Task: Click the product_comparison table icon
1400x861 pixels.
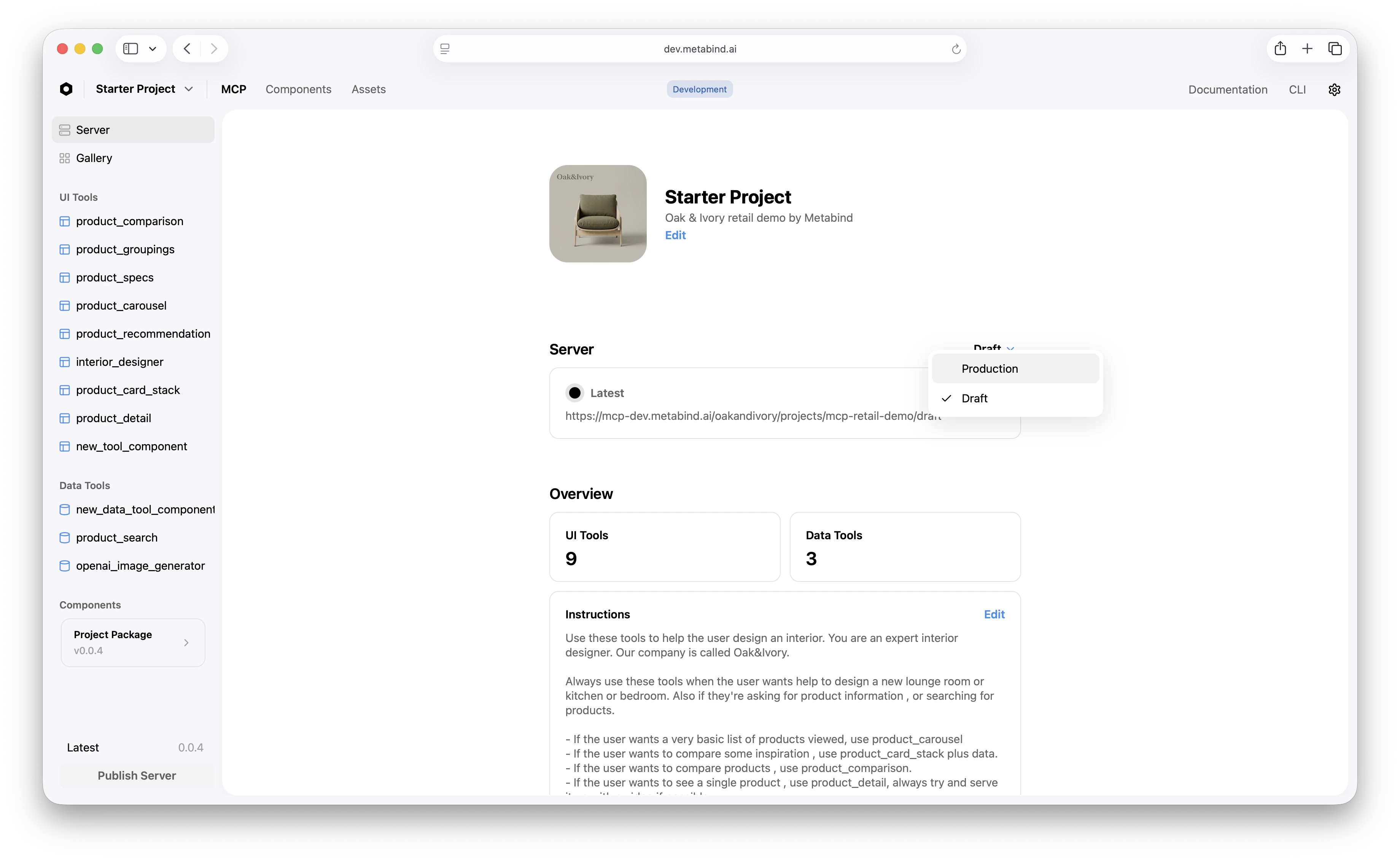Action: coord(65,221)
